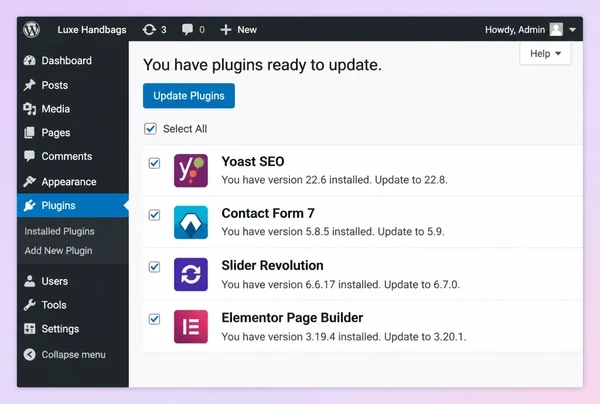Click the Posts pushpin icon
Image resolution: width=600 pixels, height=404 pixels.
pos(29,85)
